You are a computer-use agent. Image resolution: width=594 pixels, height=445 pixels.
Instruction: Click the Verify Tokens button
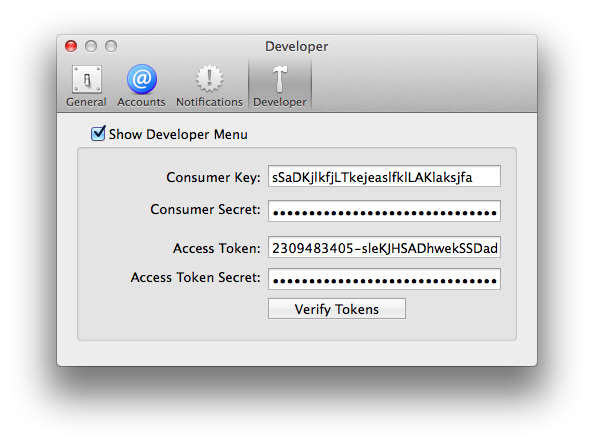[337, 309]
